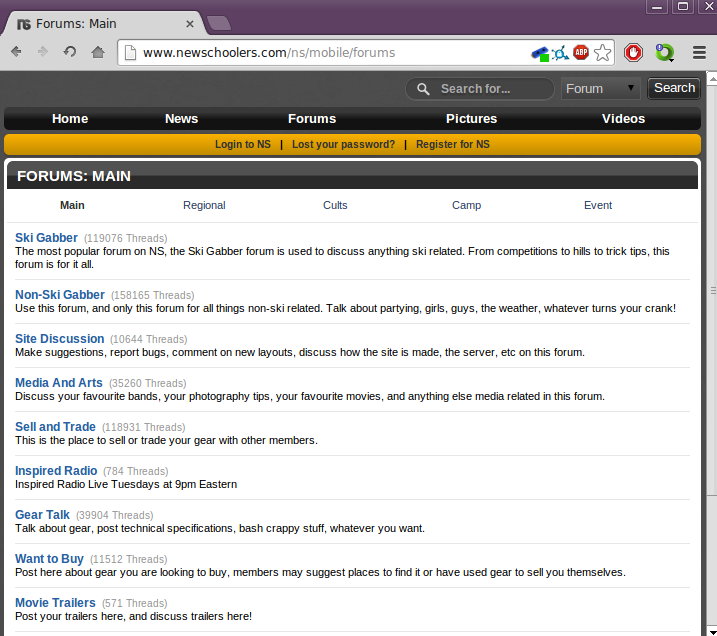Close the Forums: Main tab
The height and width of the screenshot is (636, 717).
(x=190, y=24)
